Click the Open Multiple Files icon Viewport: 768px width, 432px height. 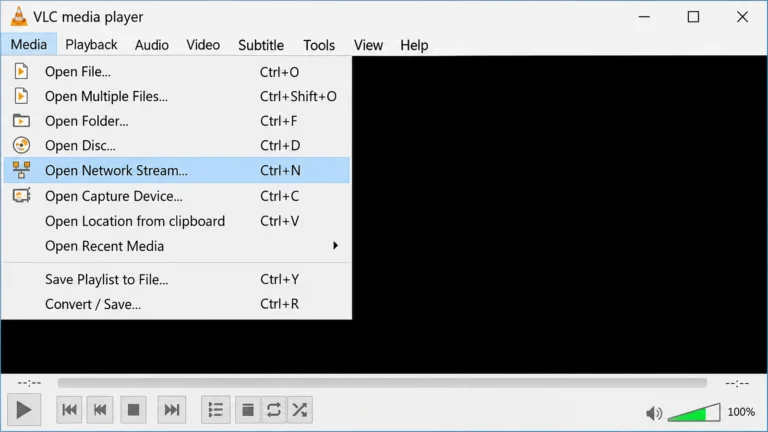click(21, 96)
